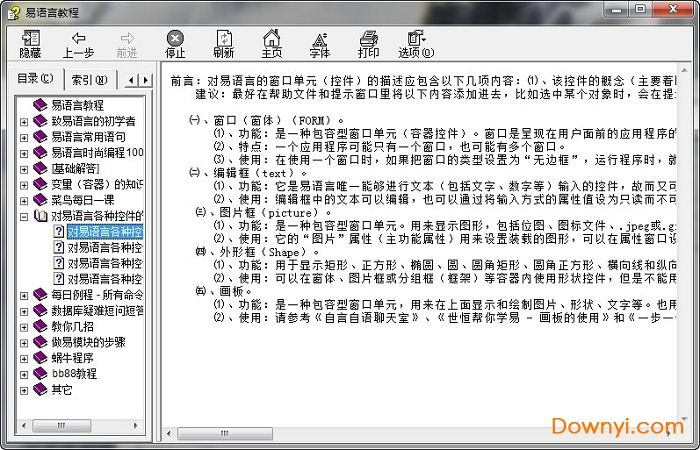Open the second 对易语言各种控 topic page
Image resolution: width=700 pixels, height=450 pixels.
pyautogui.click(x=105, y=248)
